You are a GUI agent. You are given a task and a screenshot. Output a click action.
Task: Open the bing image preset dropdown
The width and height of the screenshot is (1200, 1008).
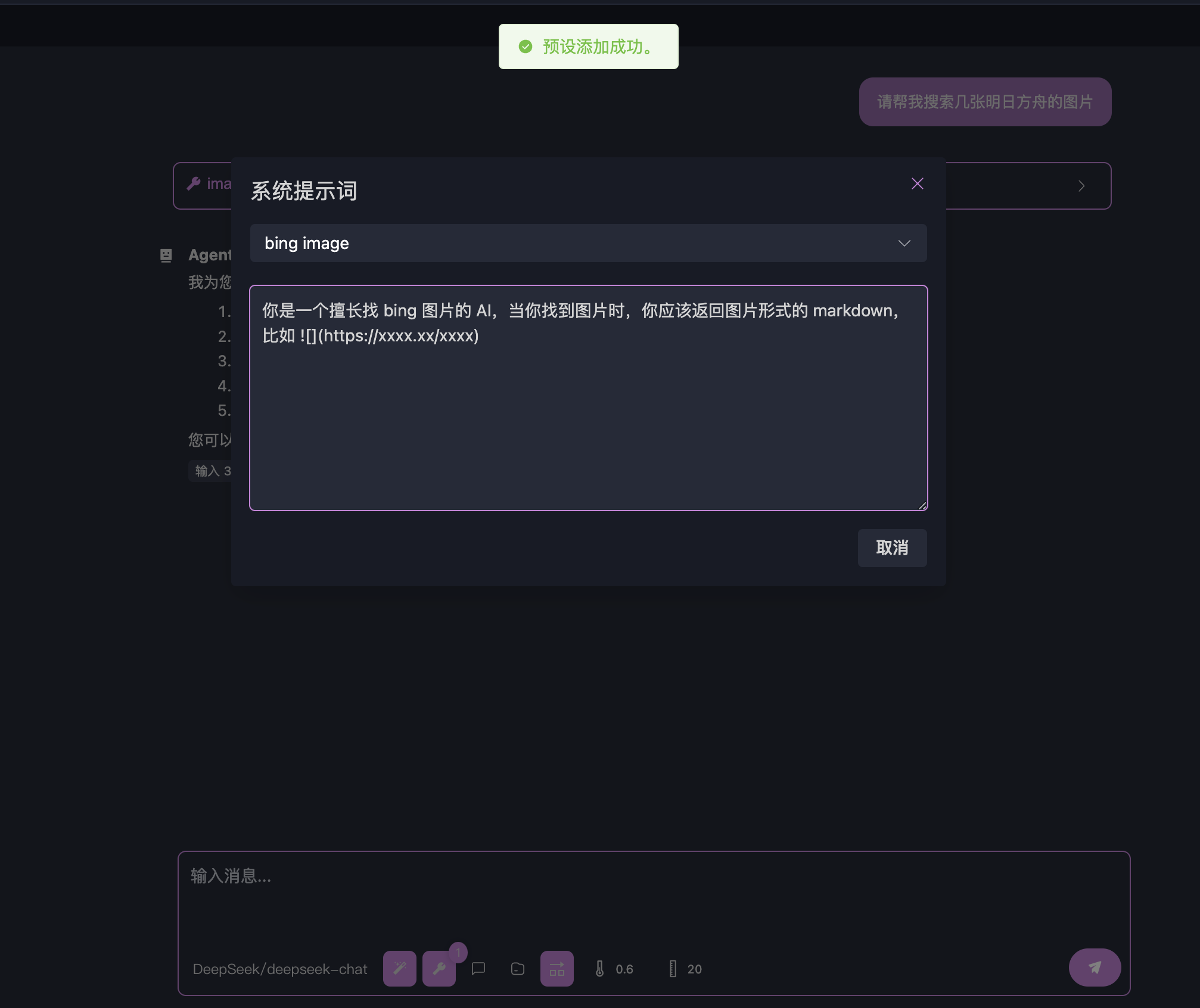click(587, 243)
